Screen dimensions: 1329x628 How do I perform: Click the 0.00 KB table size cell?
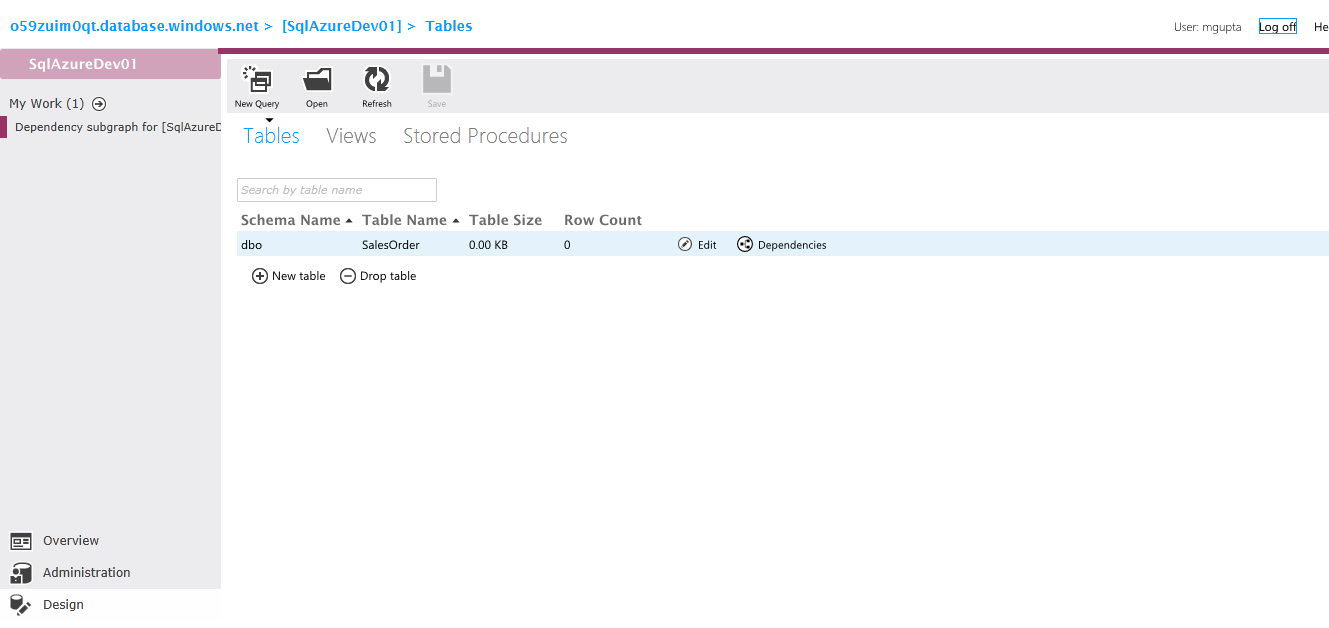(x=488, y=245)
